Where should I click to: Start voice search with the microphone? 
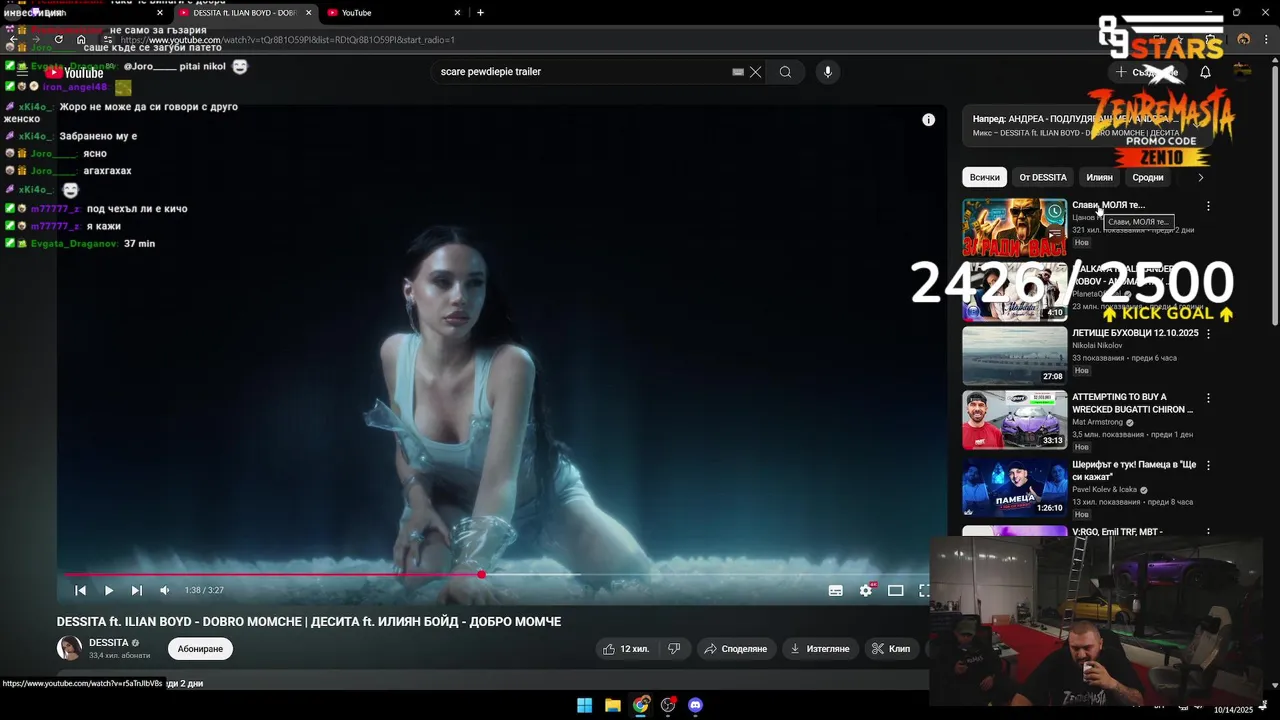pyautogui.click(x=827, y=72)
